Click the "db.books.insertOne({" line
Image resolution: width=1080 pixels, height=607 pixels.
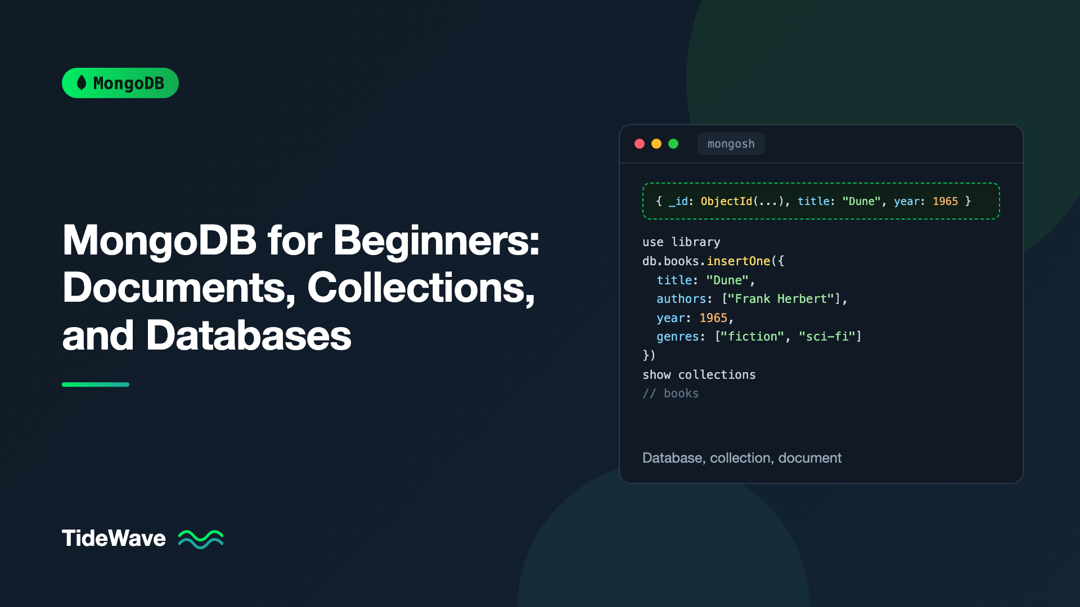click(713, 261)
